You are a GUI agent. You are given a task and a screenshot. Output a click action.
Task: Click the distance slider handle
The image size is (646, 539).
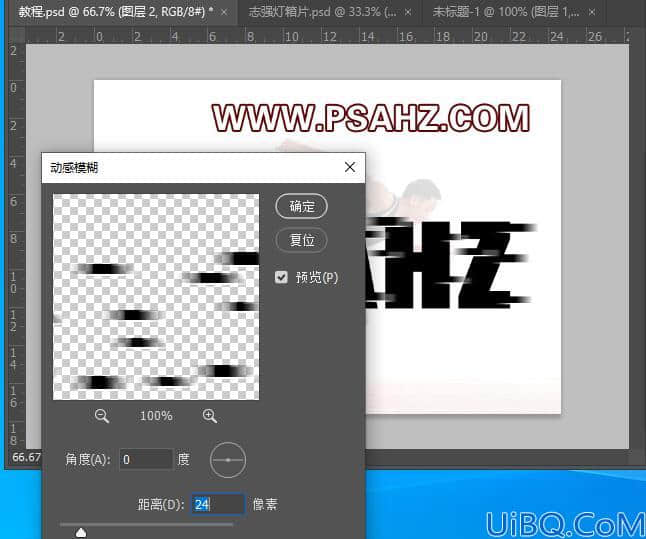tap(81, 532)
